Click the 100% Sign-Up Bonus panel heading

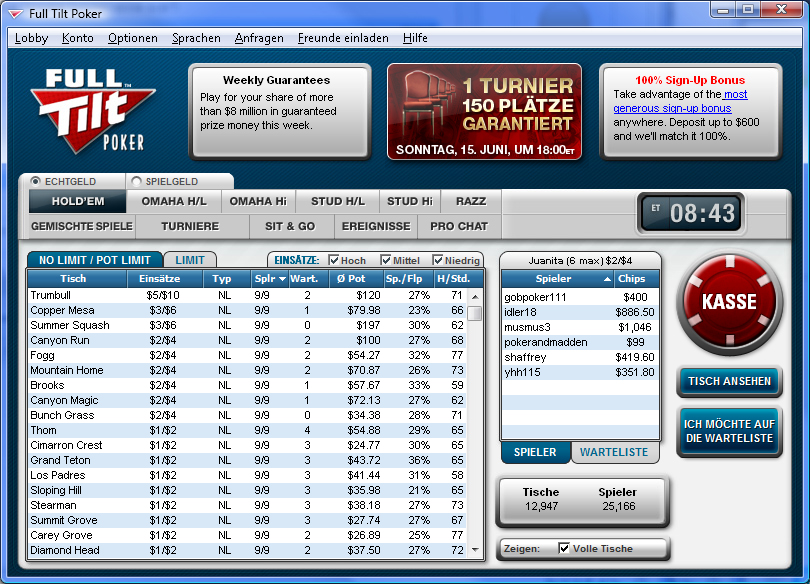[x=690, y=80]
